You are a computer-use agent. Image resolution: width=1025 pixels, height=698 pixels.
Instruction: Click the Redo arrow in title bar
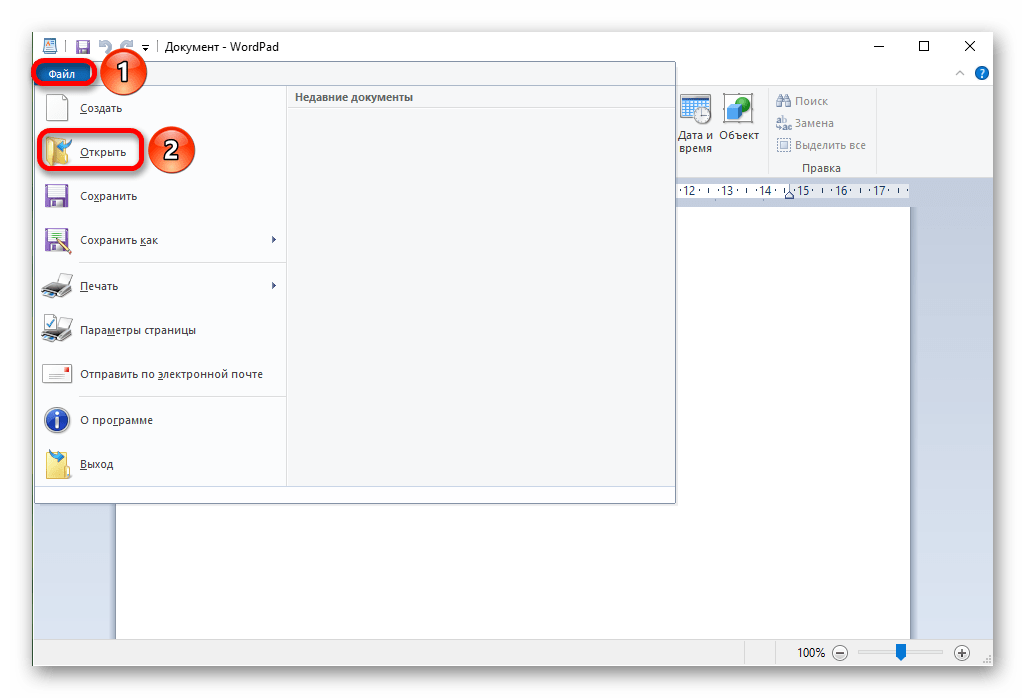coord(127,46)
